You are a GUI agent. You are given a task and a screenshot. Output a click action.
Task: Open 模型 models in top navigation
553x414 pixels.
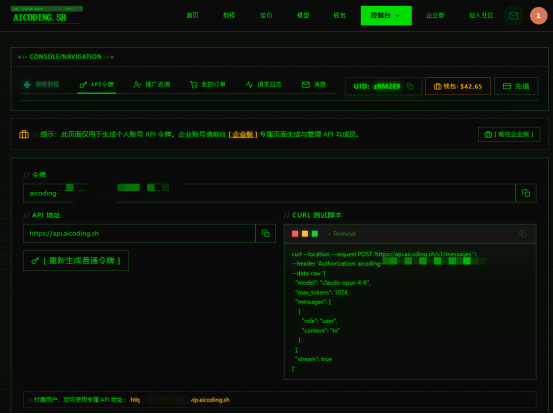303,16
